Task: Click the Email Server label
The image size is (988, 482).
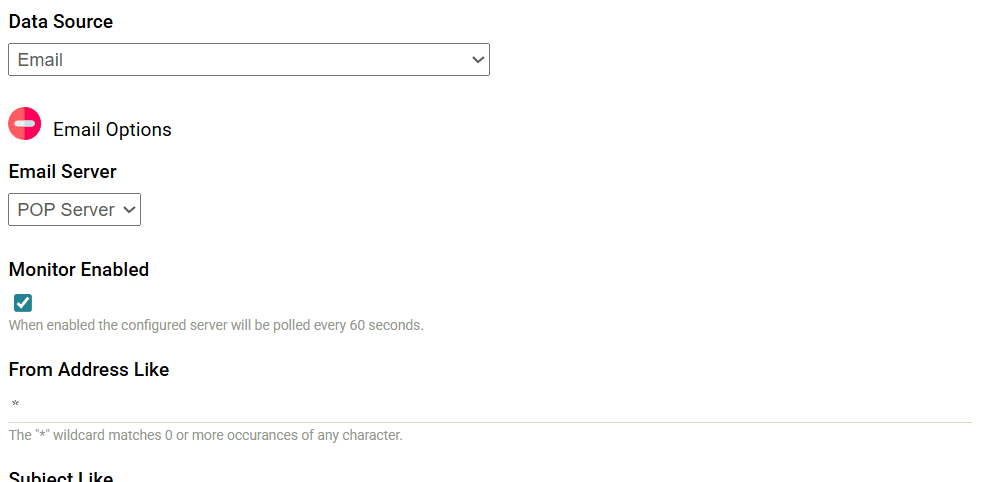Action: pyautogui.click(x=62, y=171)
